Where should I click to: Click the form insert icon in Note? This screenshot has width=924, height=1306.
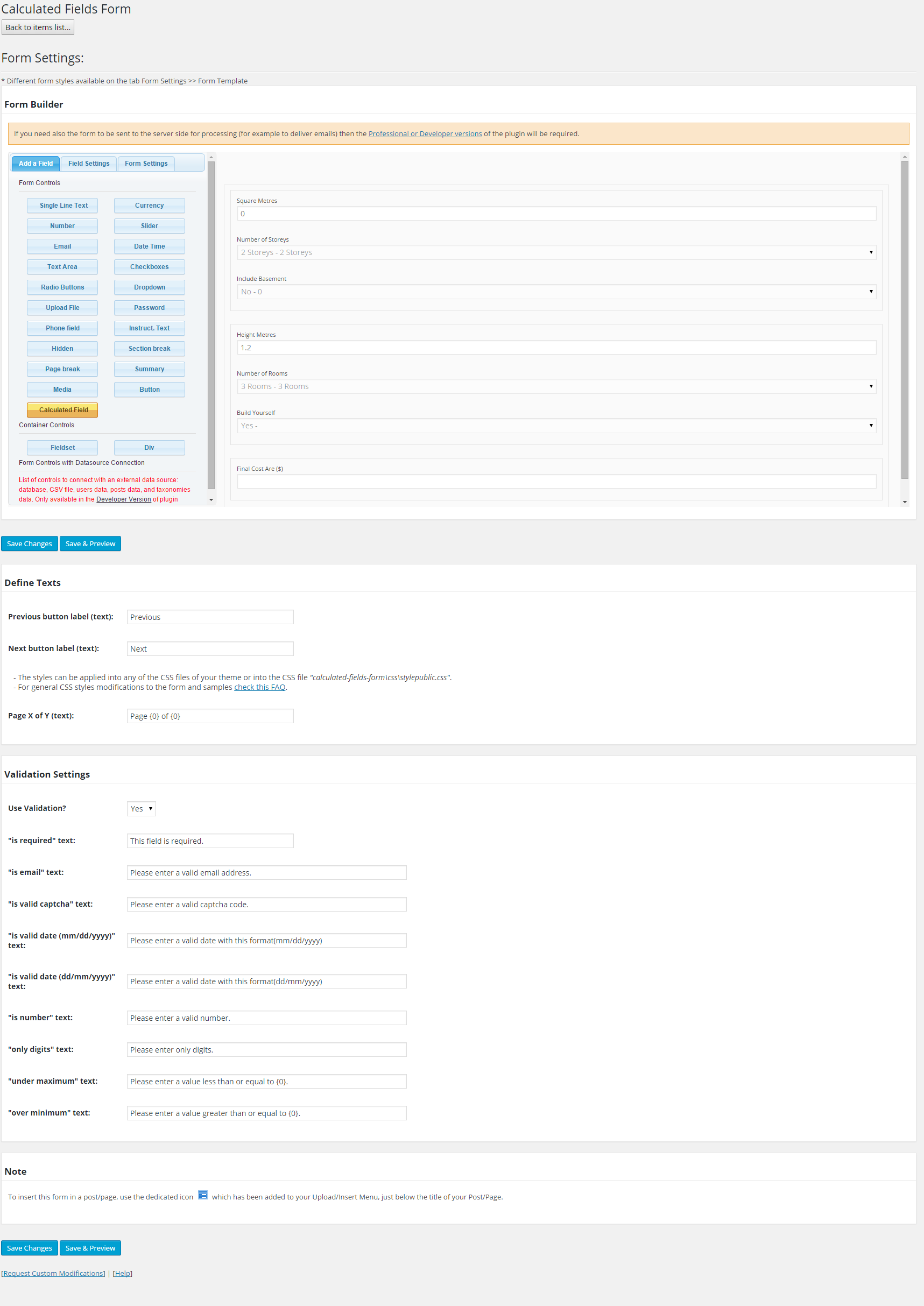202,1195
